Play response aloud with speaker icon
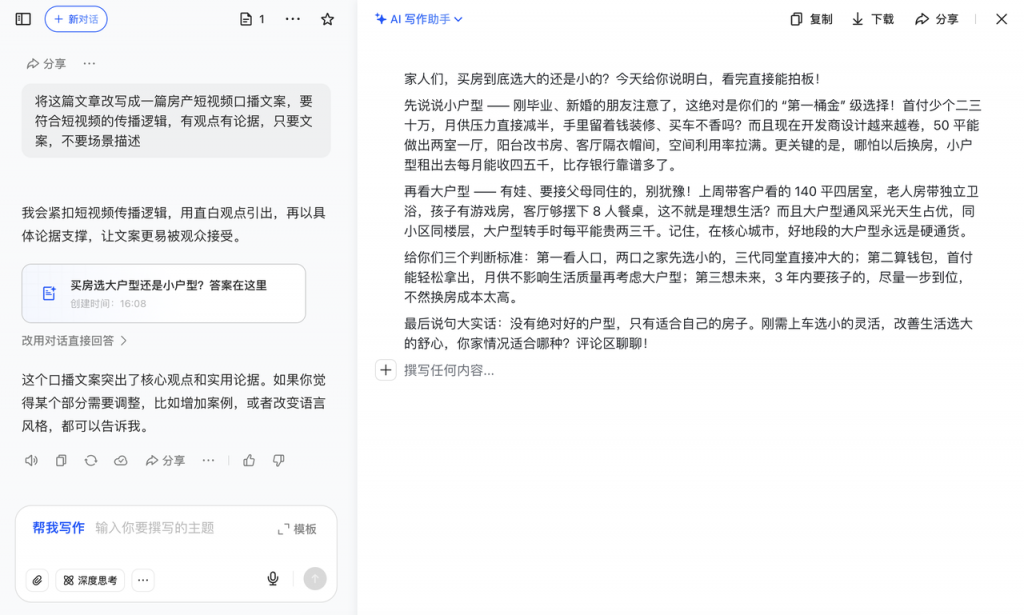1024x615 pixels. (x=31, y=460)
